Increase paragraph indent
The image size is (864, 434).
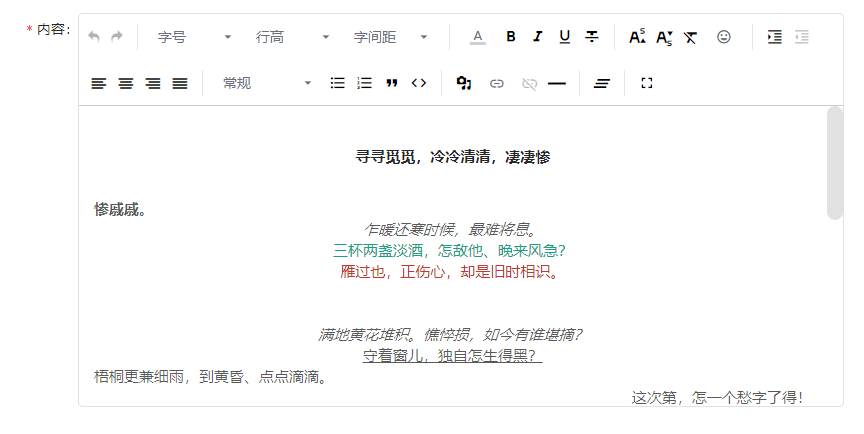tap(775, 37)
